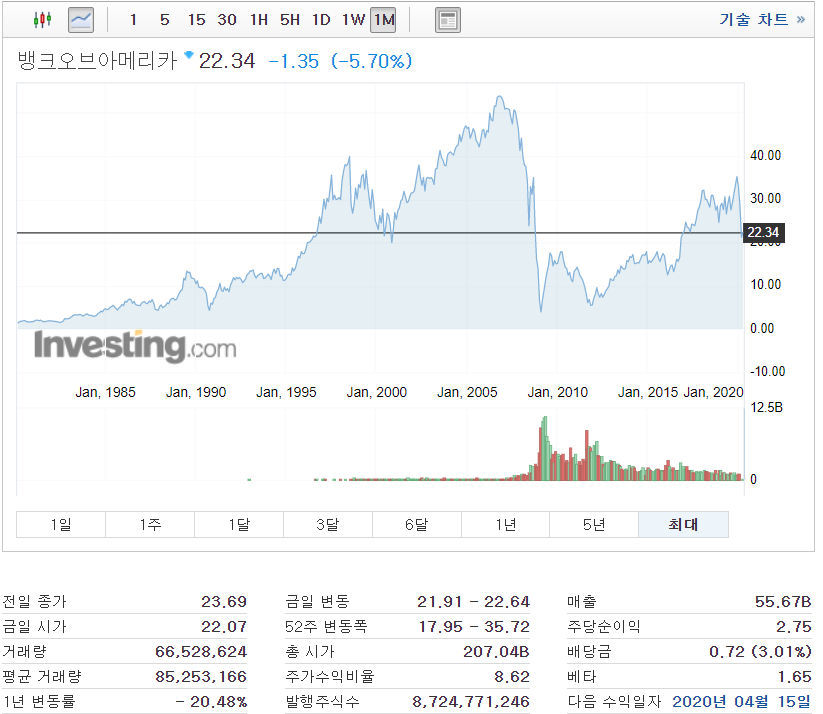Viewport: 823px width, 714px height.
Task: Click the current price 22.34 header value
Action: point(227,61)
